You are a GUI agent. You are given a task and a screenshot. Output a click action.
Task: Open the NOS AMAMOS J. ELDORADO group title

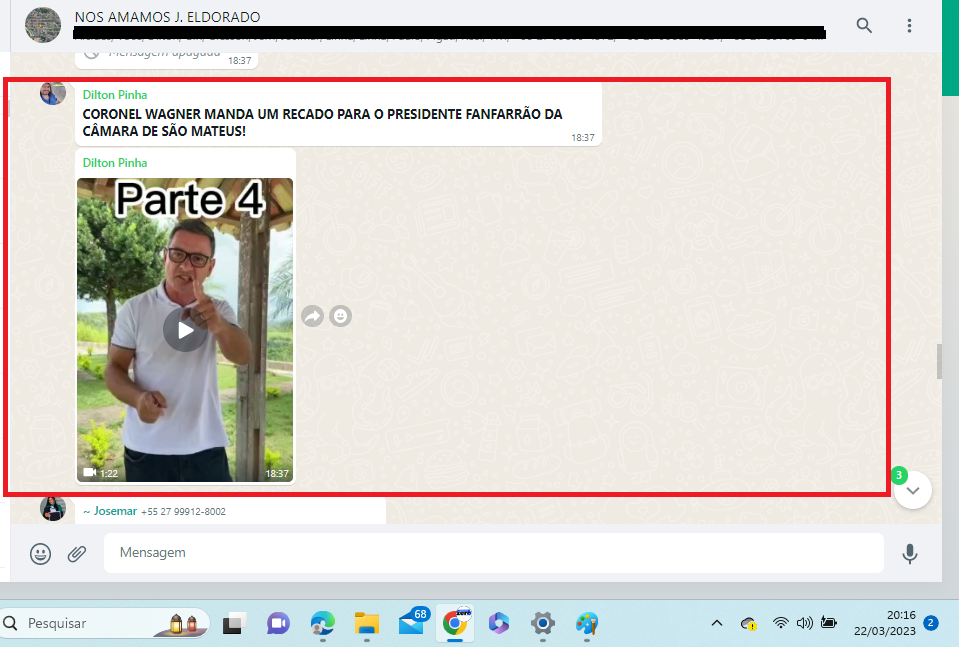[x=168, y=17]
